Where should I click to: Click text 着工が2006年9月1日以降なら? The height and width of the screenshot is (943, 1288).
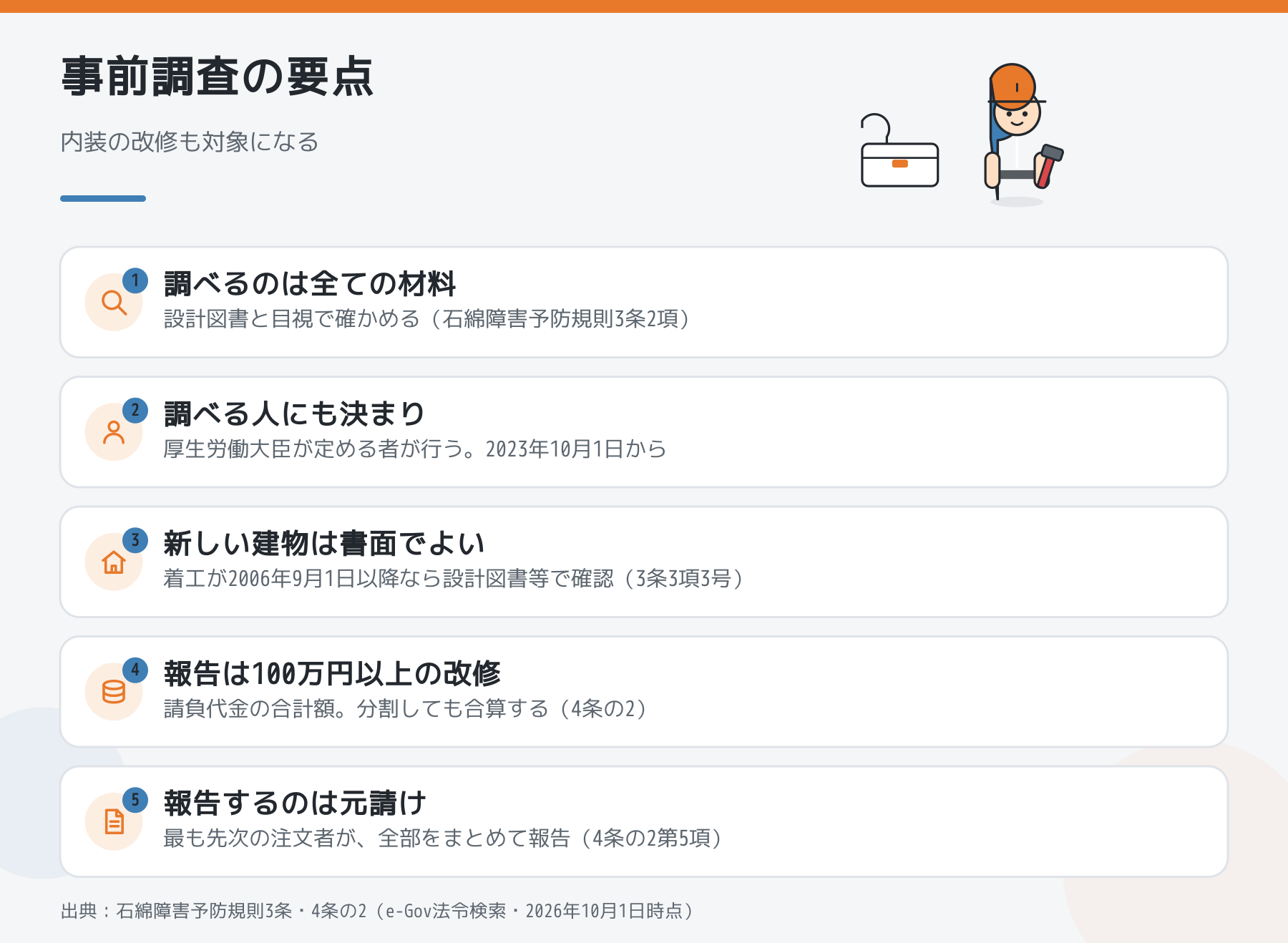[303, 578]
